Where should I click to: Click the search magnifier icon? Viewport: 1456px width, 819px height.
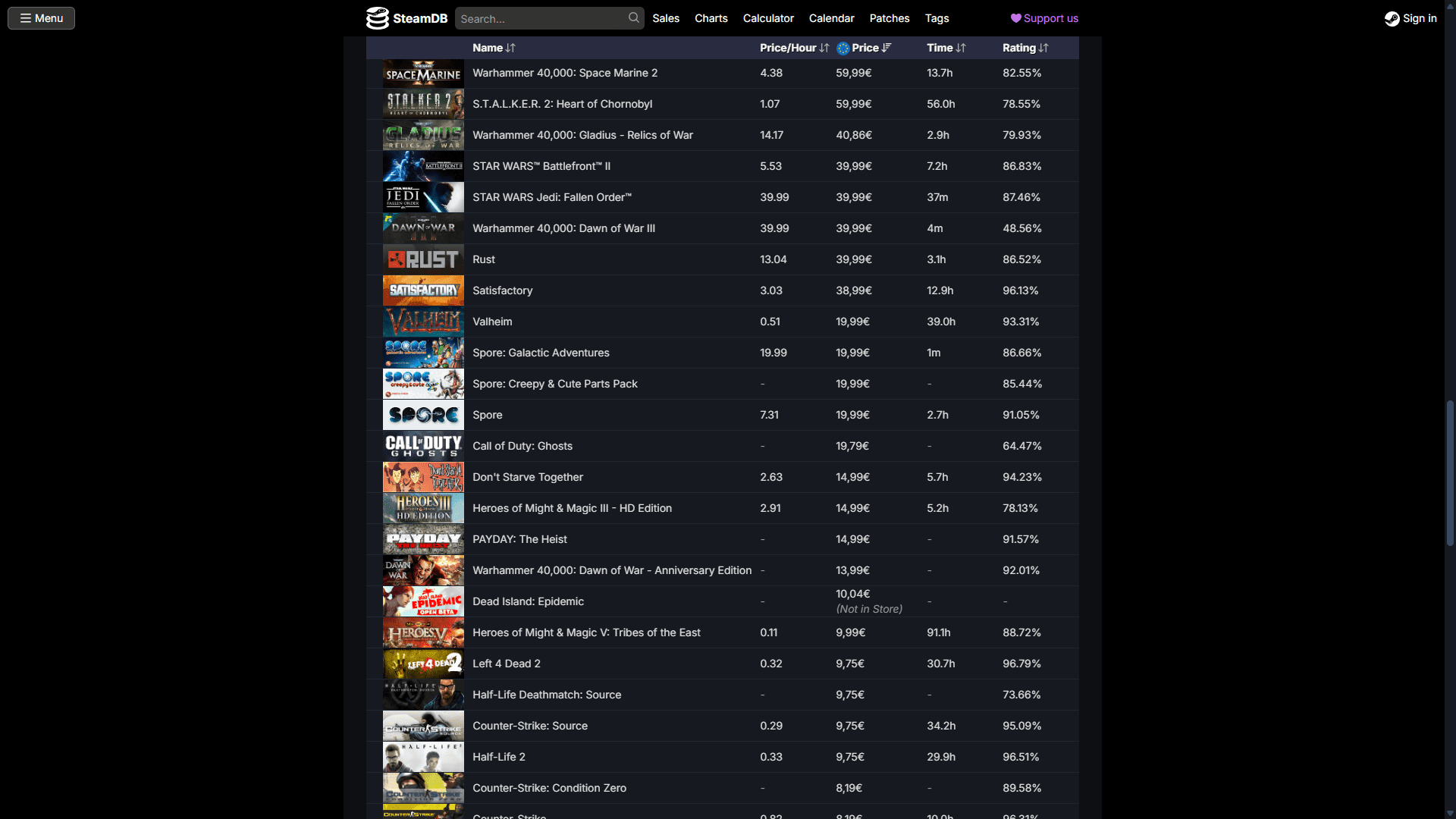point(633,17)
